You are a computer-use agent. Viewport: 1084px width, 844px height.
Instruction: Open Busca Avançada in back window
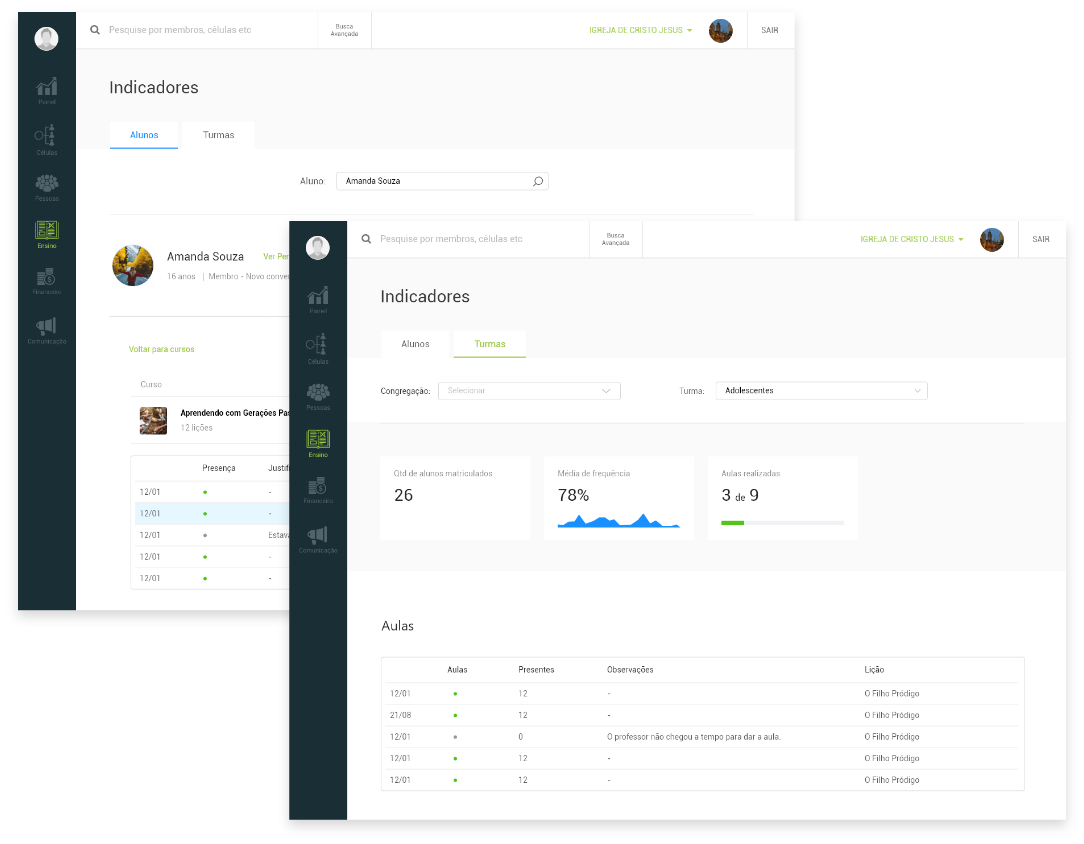tap(344, 30)
